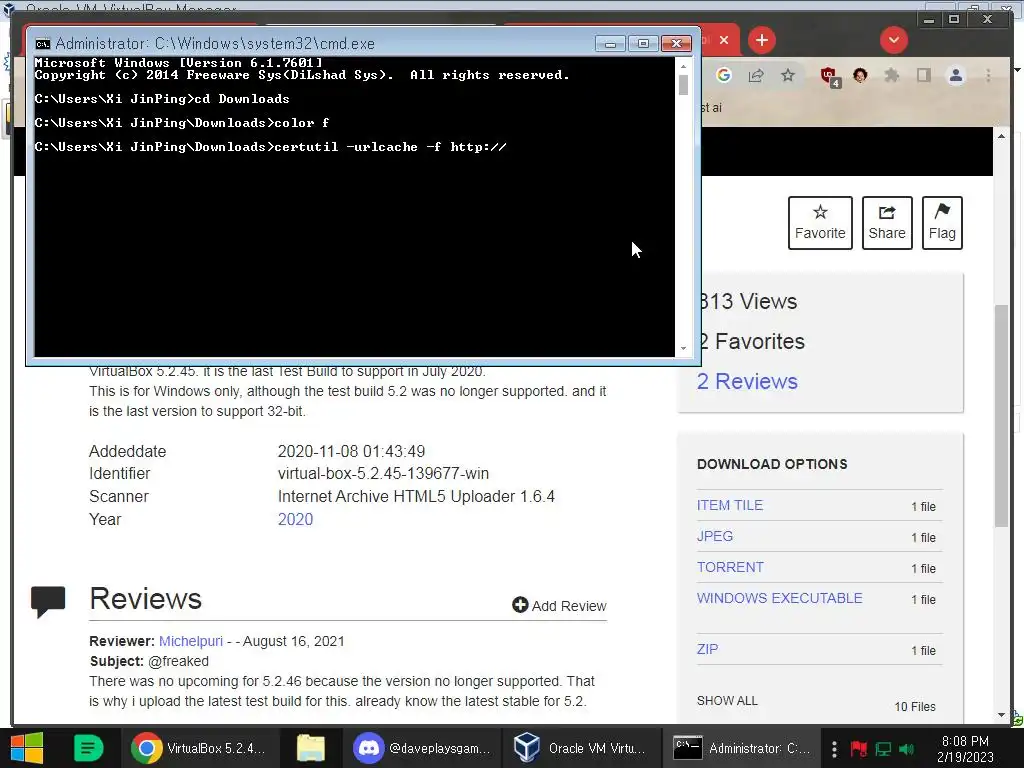The height and width of the screenshot is (768, 1024).
Task: Open uBlock Origin extension icon
Action: pos(830,76)
